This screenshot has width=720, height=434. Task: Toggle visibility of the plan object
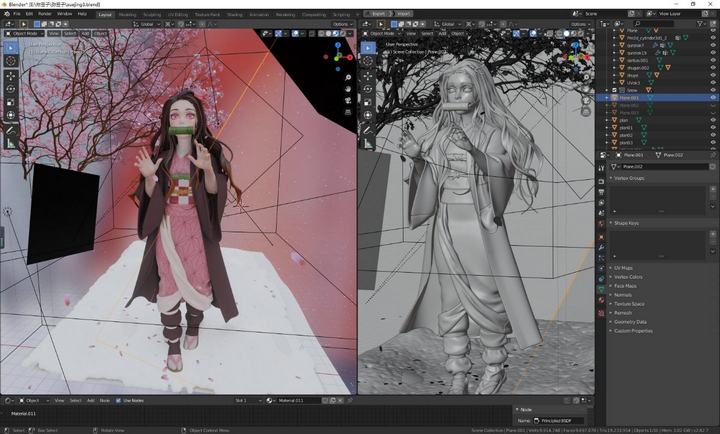(713, 120)
